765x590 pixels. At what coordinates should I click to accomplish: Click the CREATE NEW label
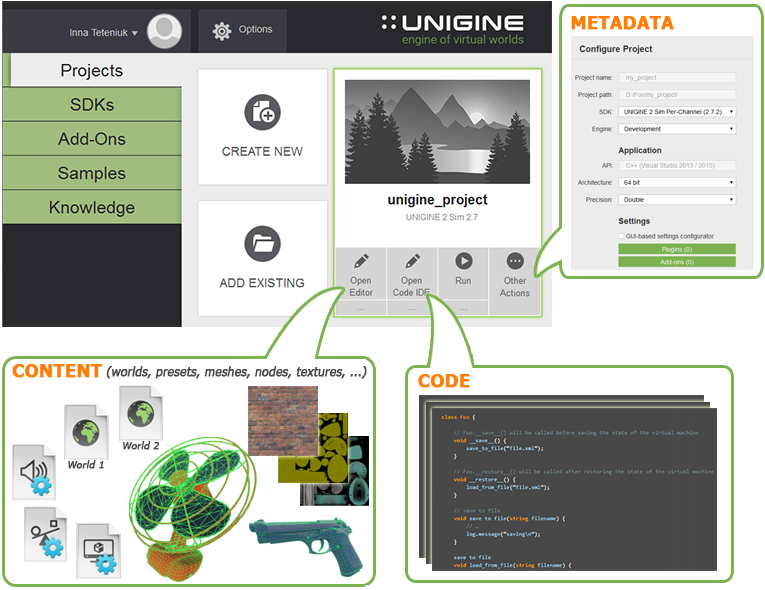pos(262,152)
